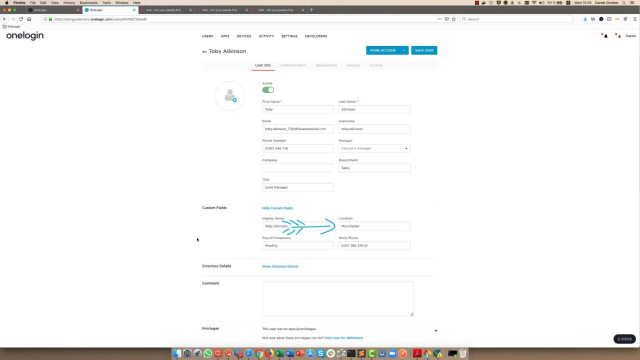640x360 pixels.
Task: Click inside the Comment text area
Action: (338, 299)
